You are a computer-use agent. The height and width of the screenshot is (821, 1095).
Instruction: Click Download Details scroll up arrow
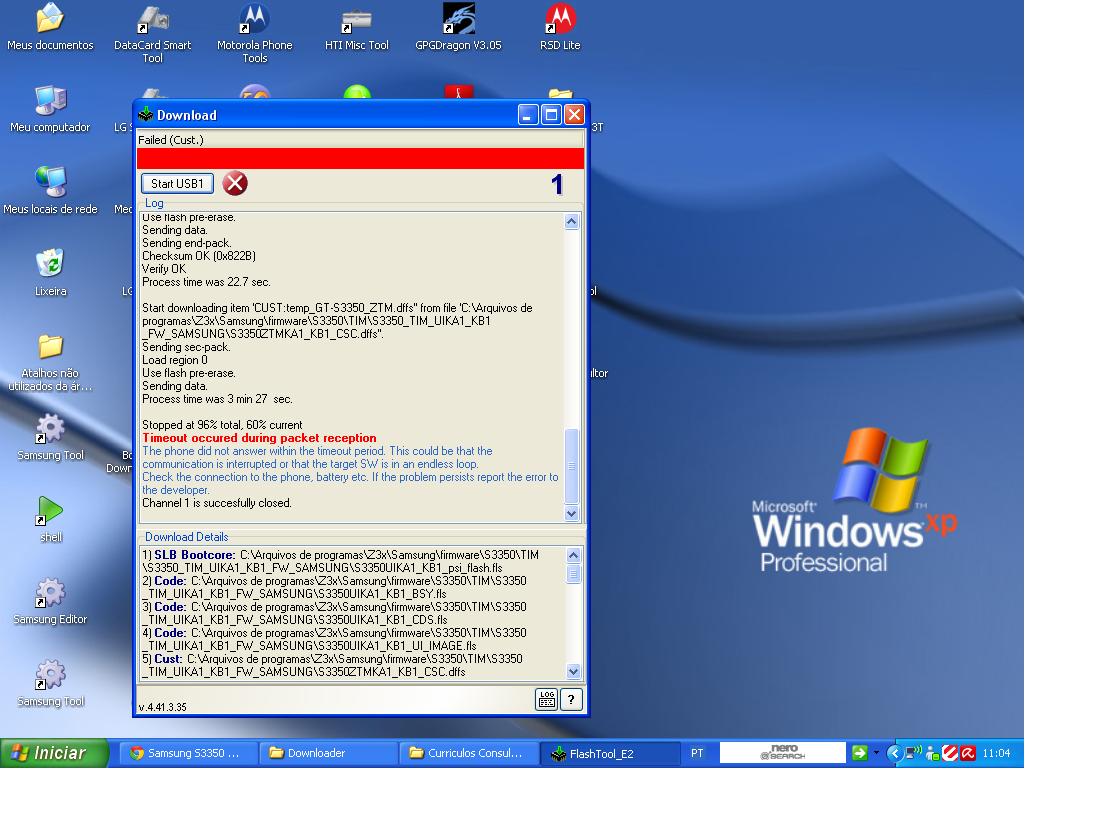tap(573, 555)
